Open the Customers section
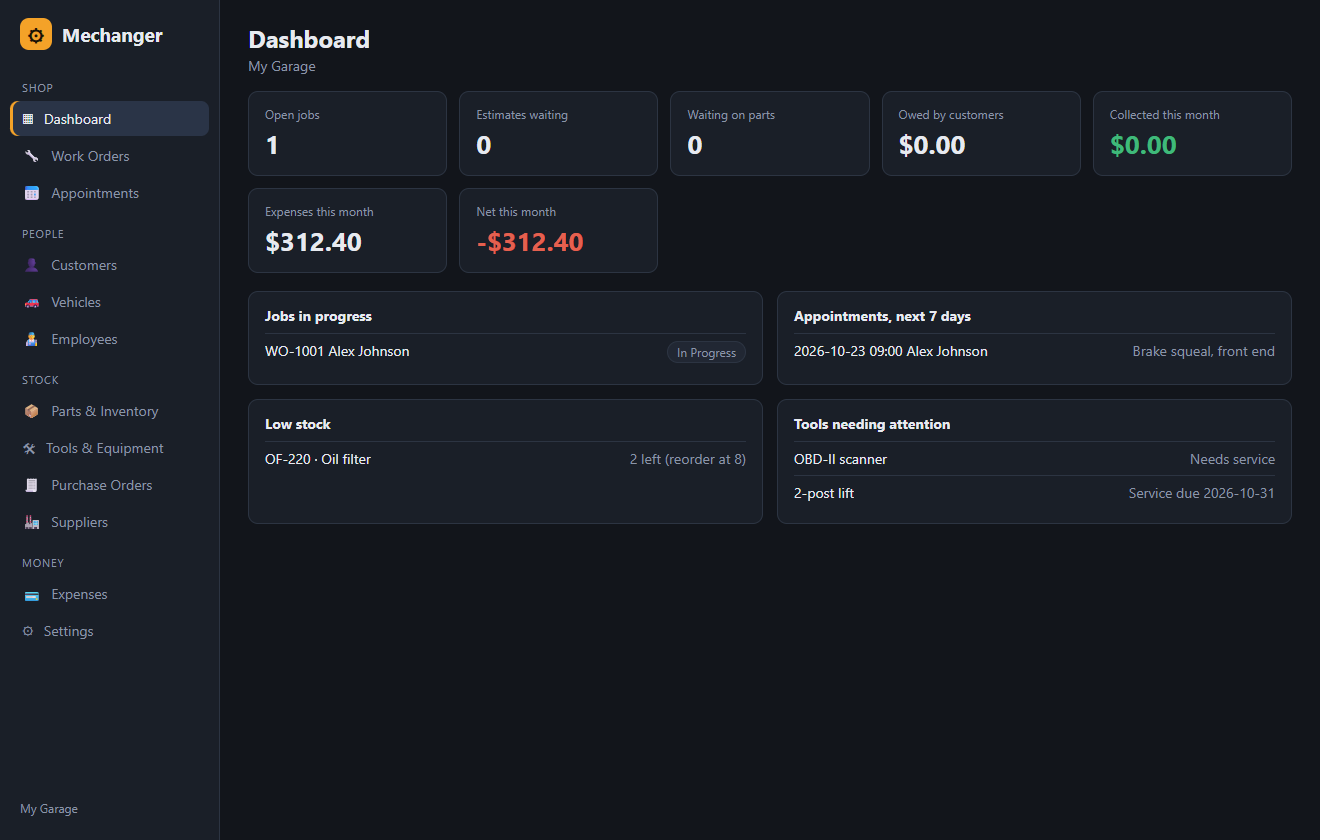The image size is (1320, 840). pyautogui.click(x=110, y=265)
